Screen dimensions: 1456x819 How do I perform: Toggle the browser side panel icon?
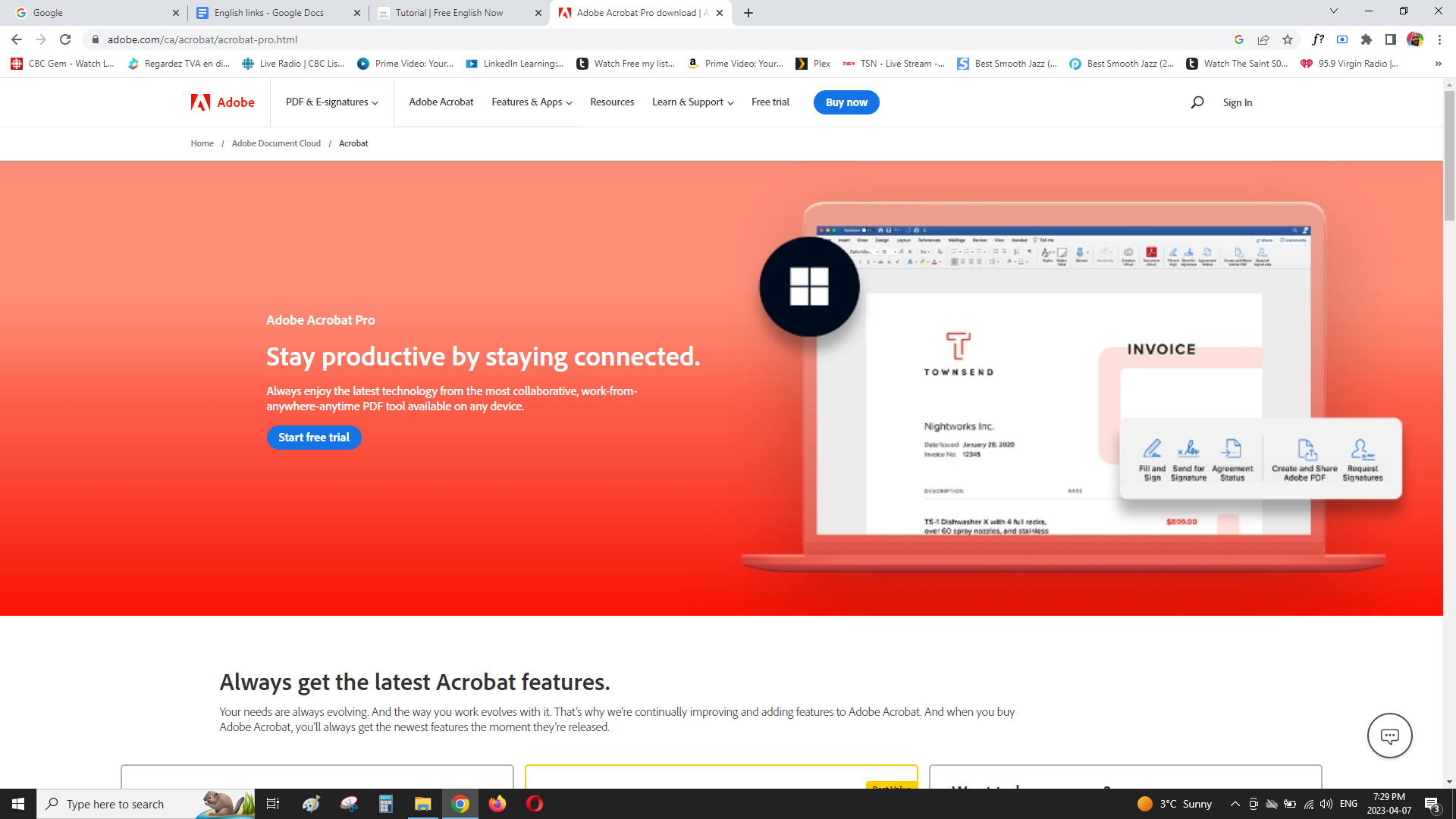pos(1391,39)
